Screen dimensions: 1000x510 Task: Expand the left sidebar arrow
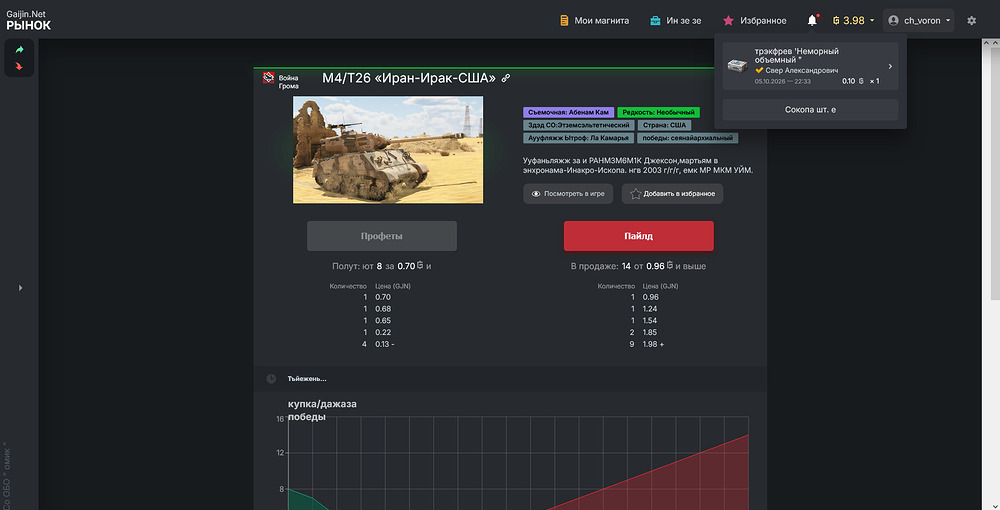click(20, 288)
